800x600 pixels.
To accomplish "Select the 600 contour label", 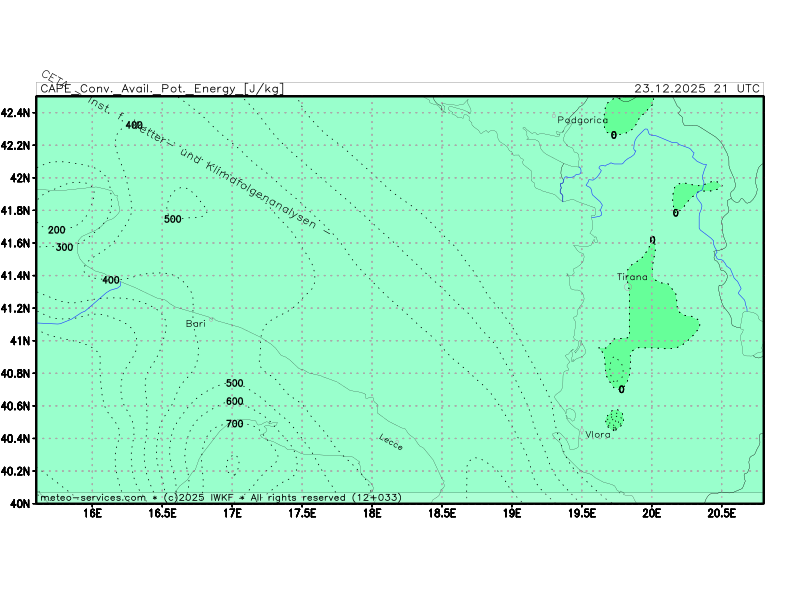I will (x=235, y=401).
